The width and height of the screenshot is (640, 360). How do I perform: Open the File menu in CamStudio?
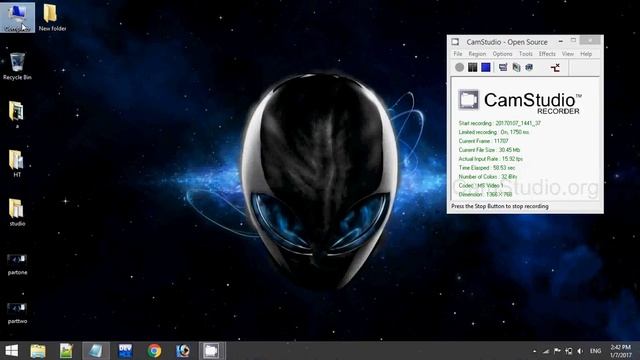(458, 54)
